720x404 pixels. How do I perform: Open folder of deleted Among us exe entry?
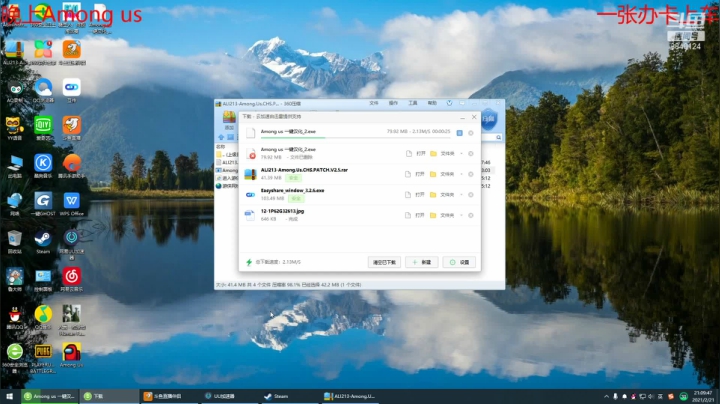click(443, 153)
